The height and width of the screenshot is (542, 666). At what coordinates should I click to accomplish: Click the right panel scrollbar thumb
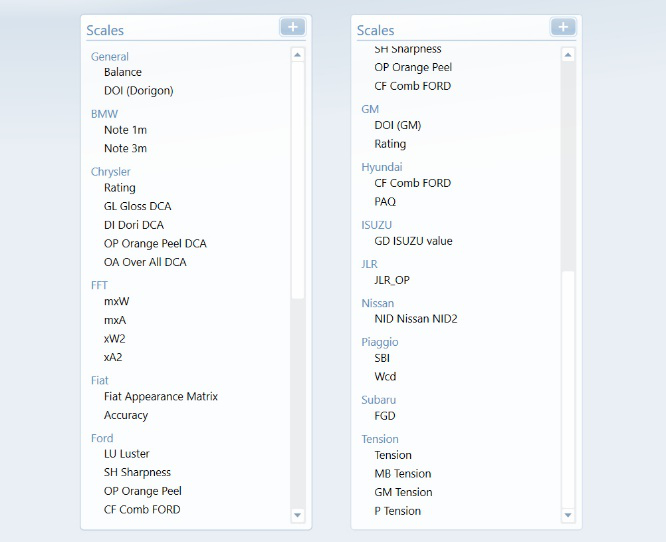click(x=568, y=389)
